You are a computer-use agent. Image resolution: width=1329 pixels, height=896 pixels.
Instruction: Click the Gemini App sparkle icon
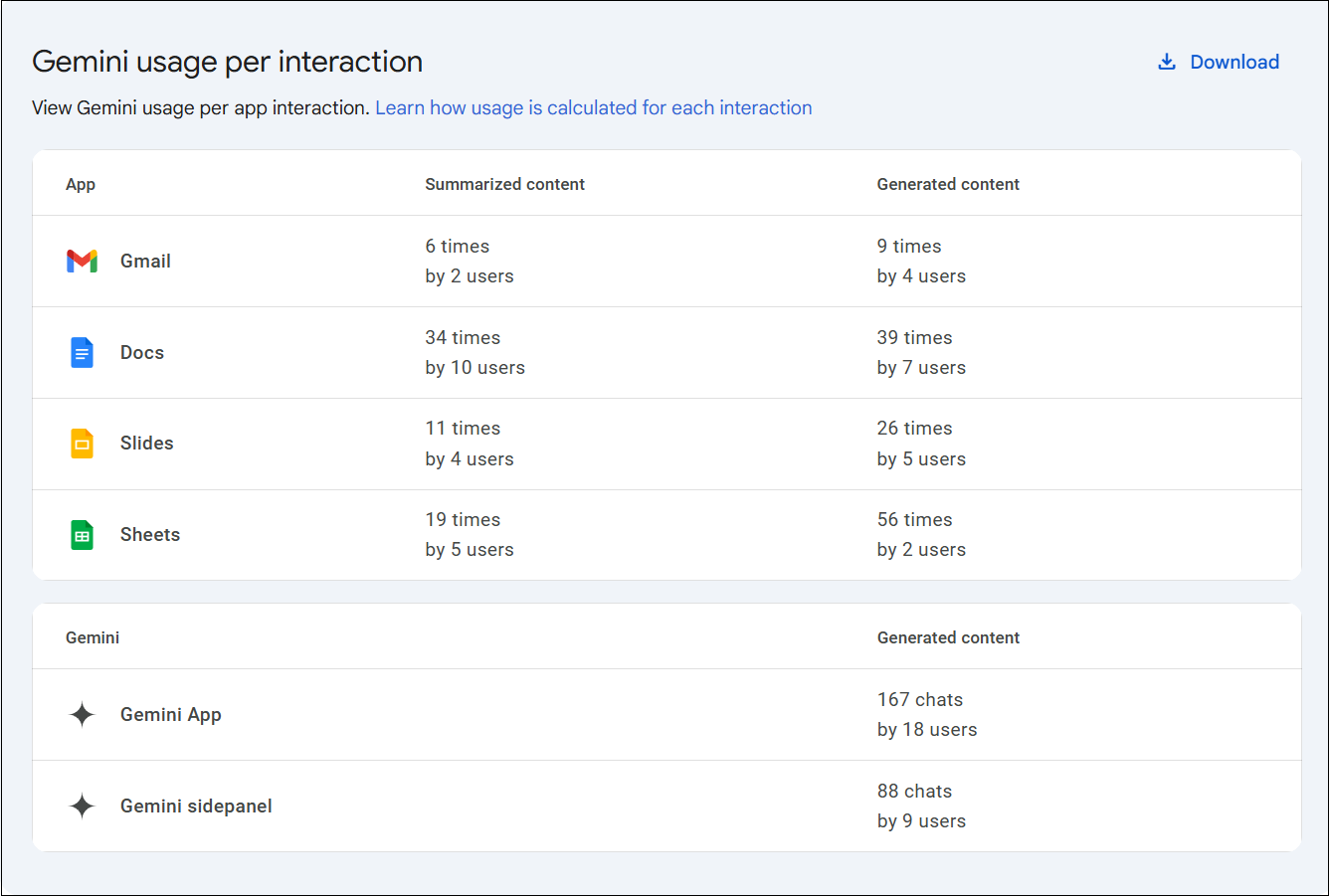tap(81, 714)
